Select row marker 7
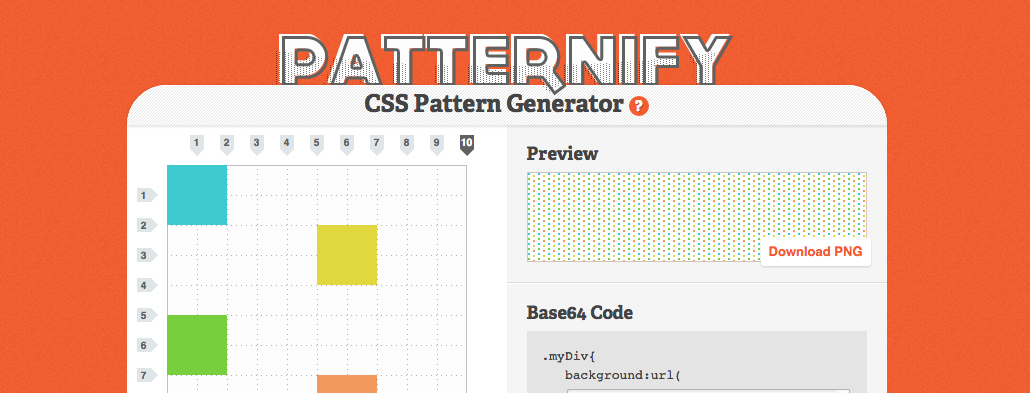 [147, 375]
